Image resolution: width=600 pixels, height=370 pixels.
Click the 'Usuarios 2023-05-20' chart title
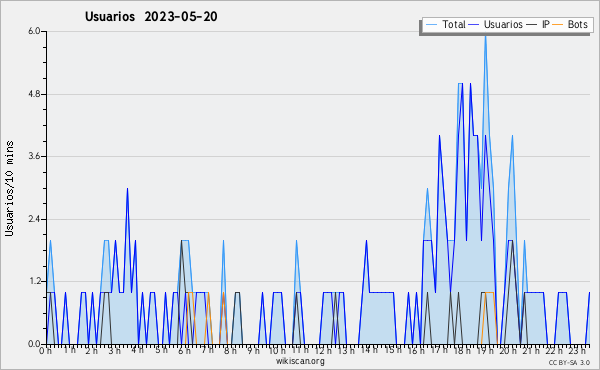coord(151,16)
